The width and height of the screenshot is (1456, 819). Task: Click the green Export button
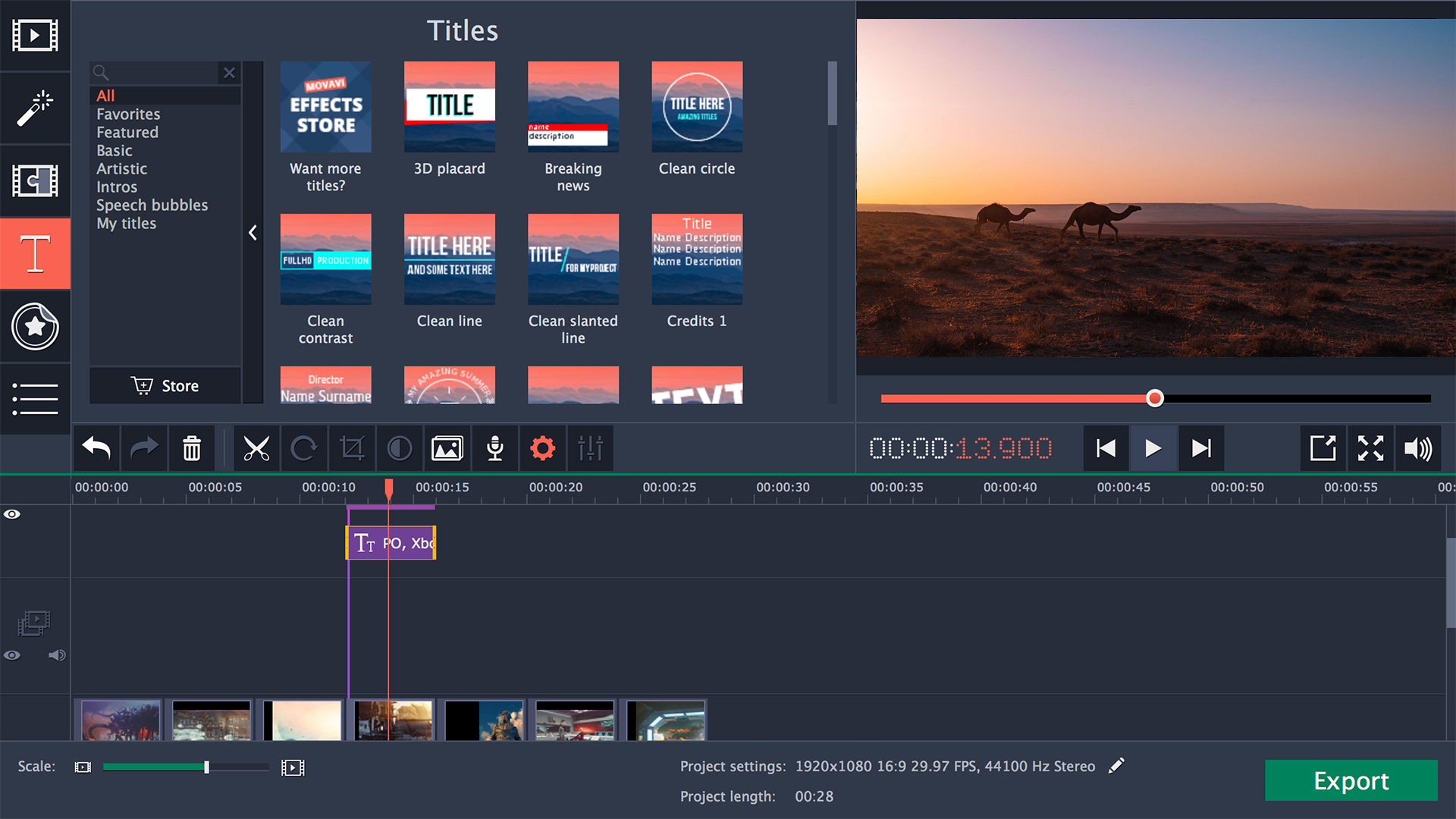pyautogui.click(x=1351, y=780)
